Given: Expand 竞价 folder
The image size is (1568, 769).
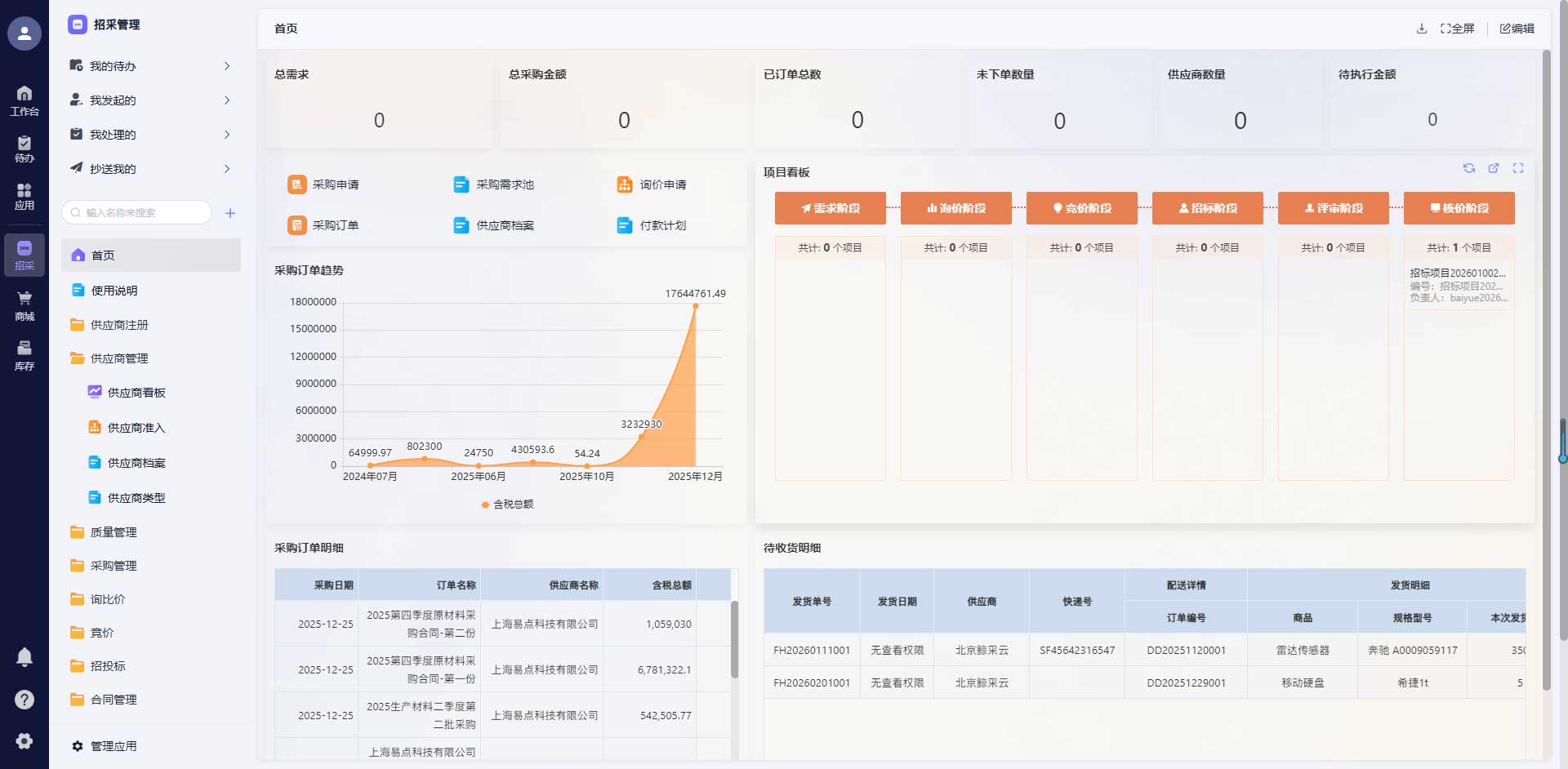Looking at the screenshot, I should pos(151,633).
